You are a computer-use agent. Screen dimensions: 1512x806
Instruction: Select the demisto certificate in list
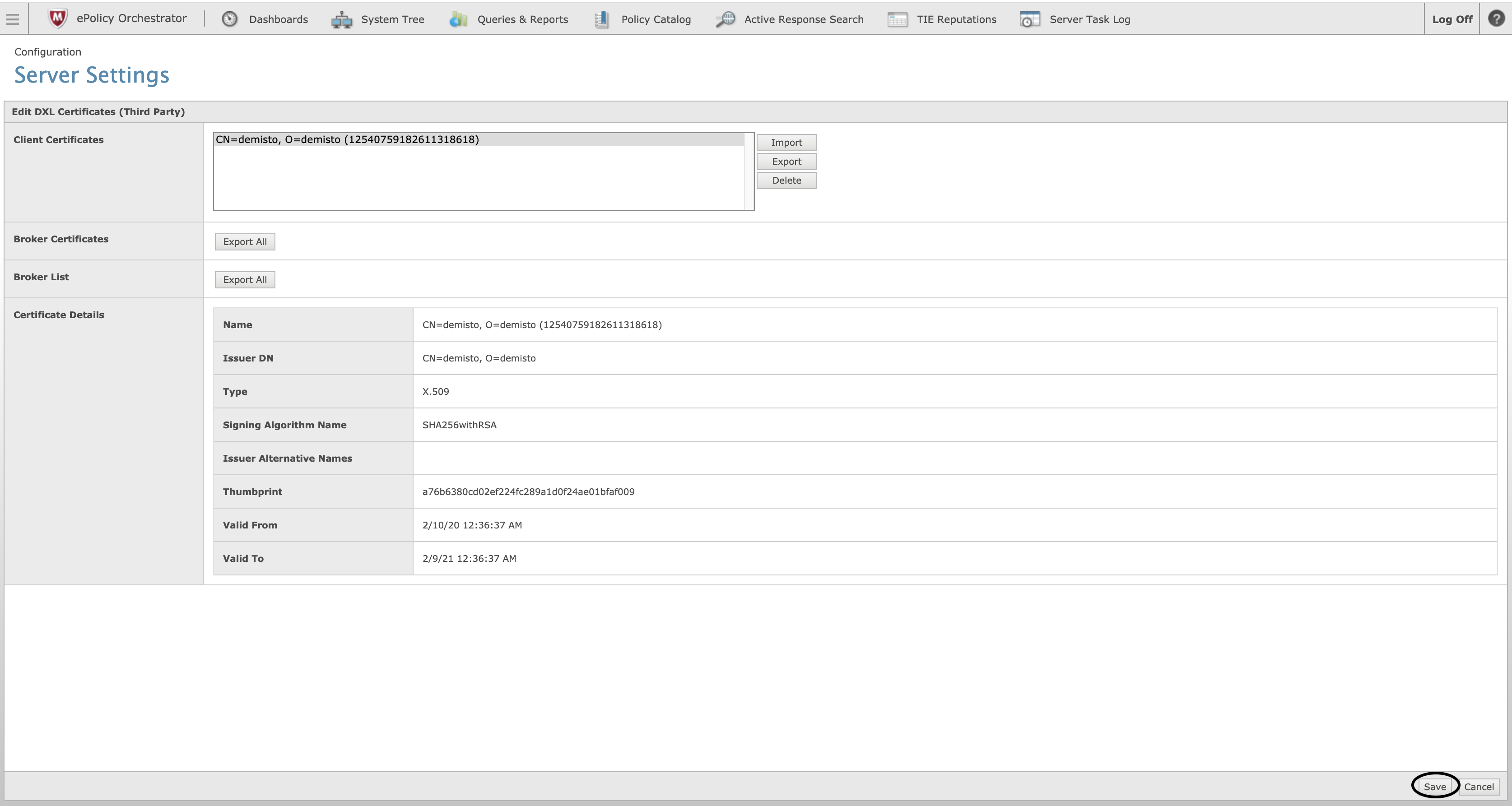click(483, 139)
